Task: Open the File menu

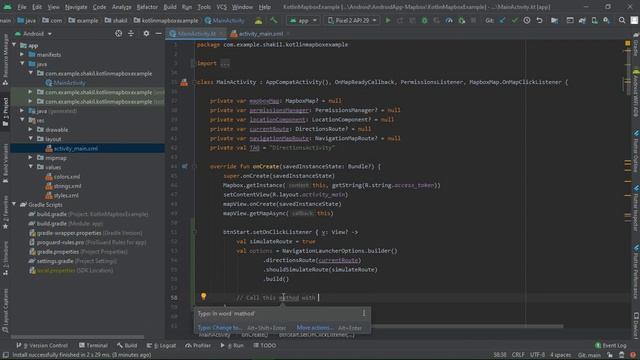Action: point(22,7)
